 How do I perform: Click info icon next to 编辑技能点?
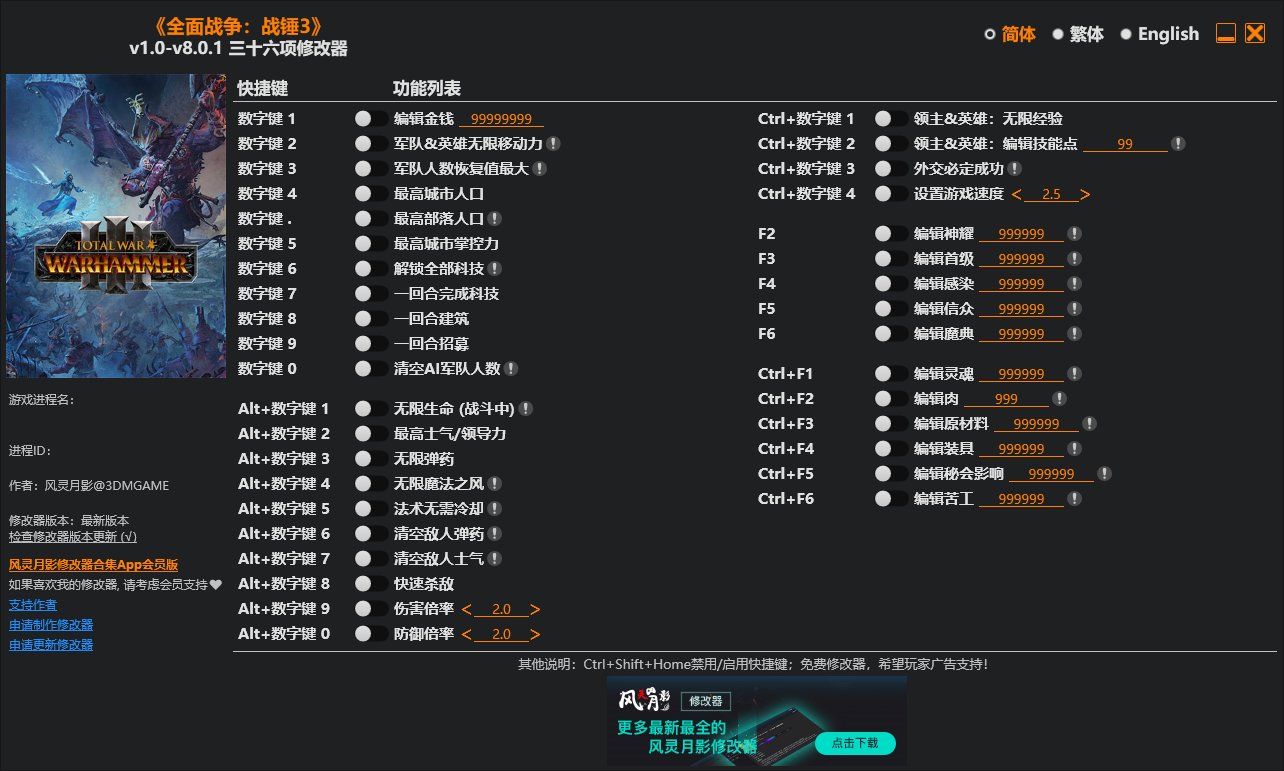pyautogui.click(x=1178, y=144)
